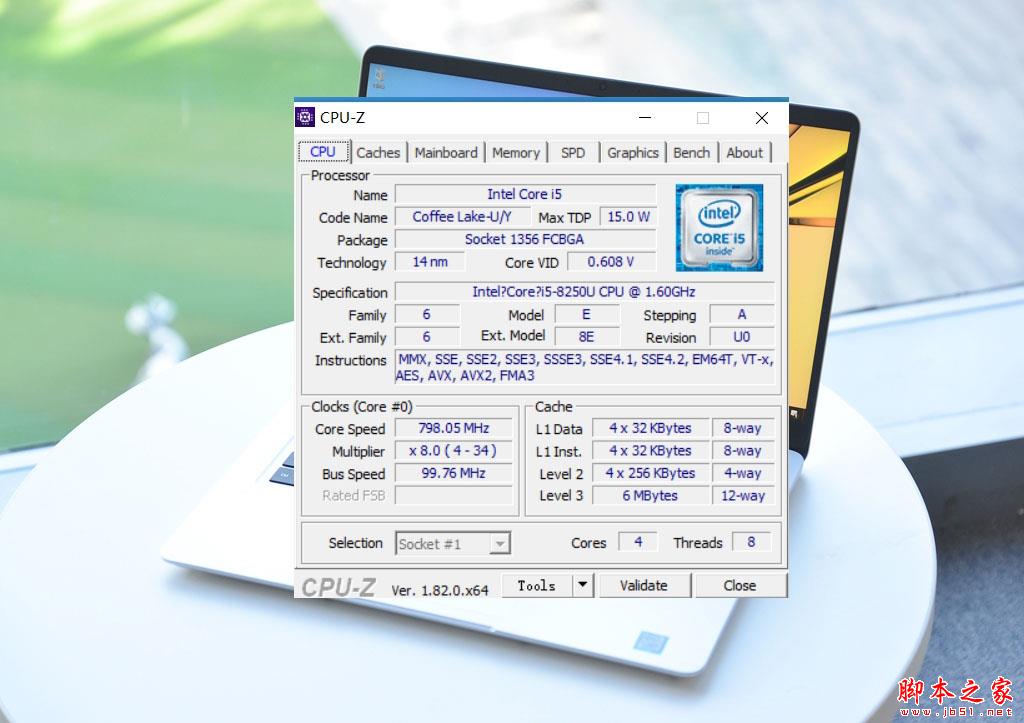Click the Multiplier value x 8.0 (4 - 34)
Viewport: 1024px width, 723px height.
(x=454, y=451)
